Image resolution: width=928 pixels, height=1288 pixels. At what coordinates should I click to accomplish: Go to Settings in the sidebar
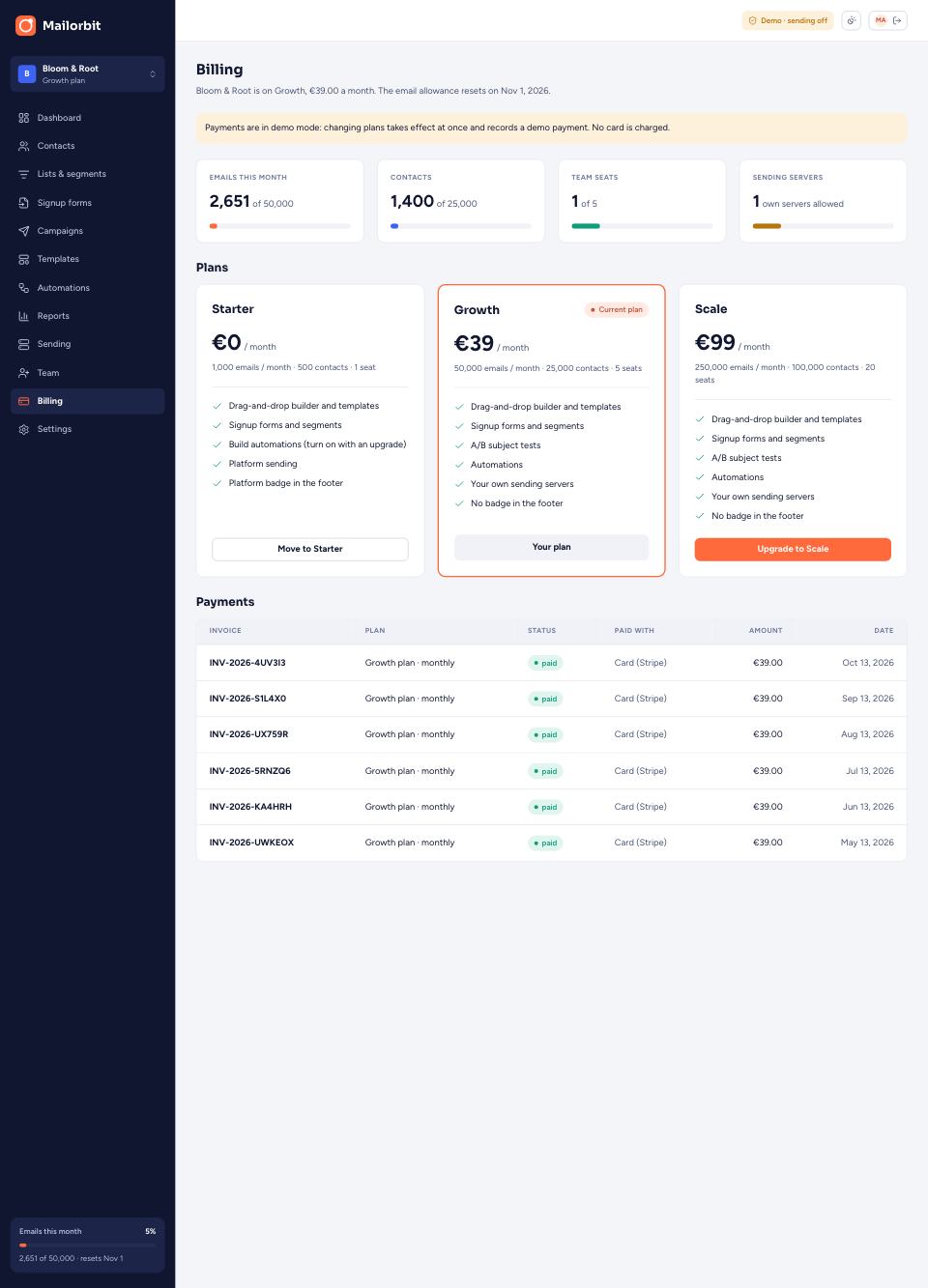pyautogui.click(x=88, y=429)
